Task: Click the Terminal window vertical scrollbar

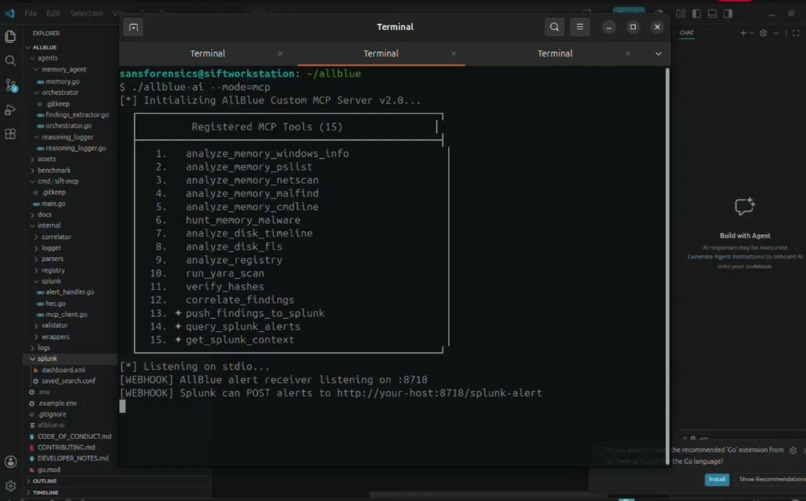Action: tap(668, 266)
